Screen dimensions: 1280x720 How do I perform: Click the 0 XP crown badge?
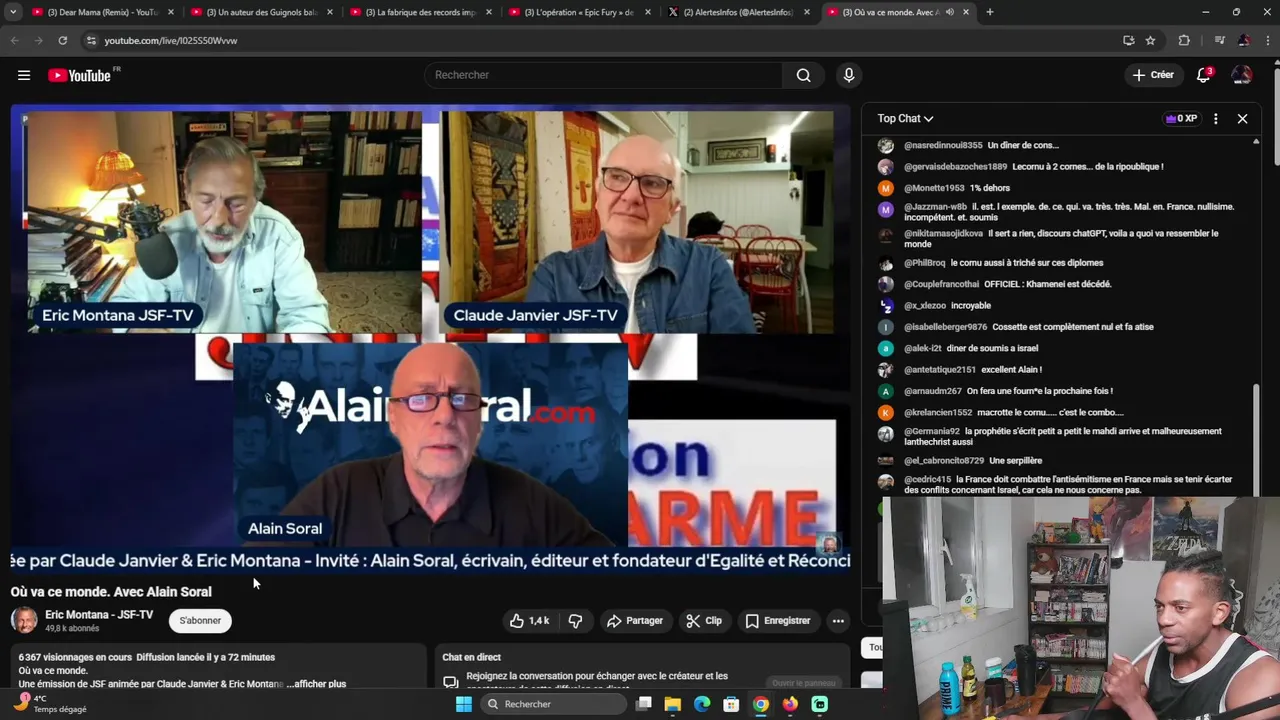pyautogui.click(x=1181, y=118)
